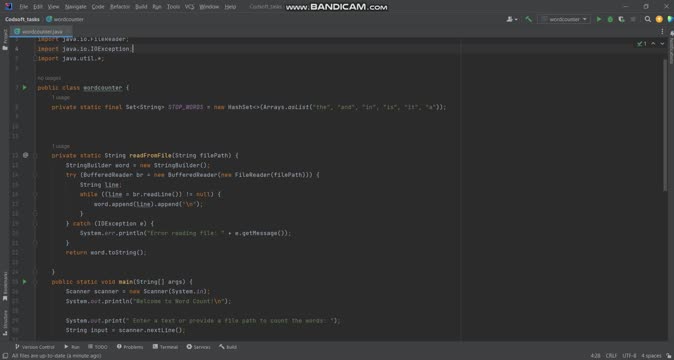Start debugging with the green bug icon
The height and width of the screenshot is (360, 674).
[610, 19]
